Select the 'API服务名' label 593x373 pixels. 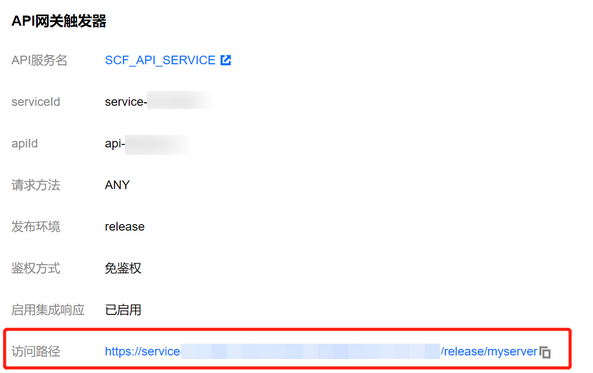pyautogui.click(x=39, y=61)
